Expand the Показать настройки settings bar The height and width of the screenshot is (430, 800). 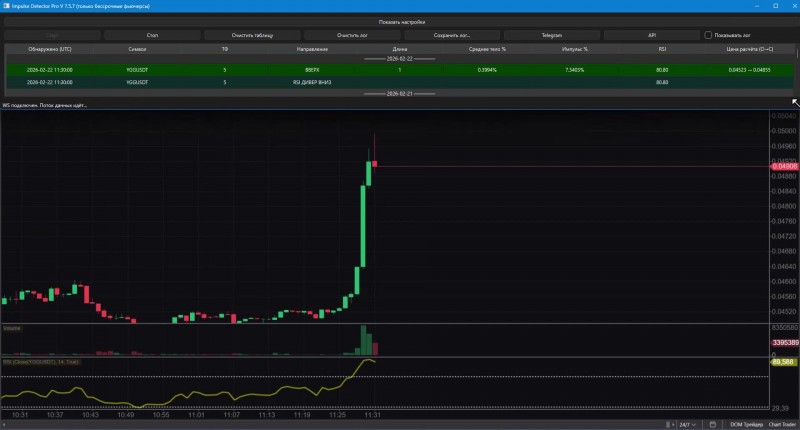(401, 22)
